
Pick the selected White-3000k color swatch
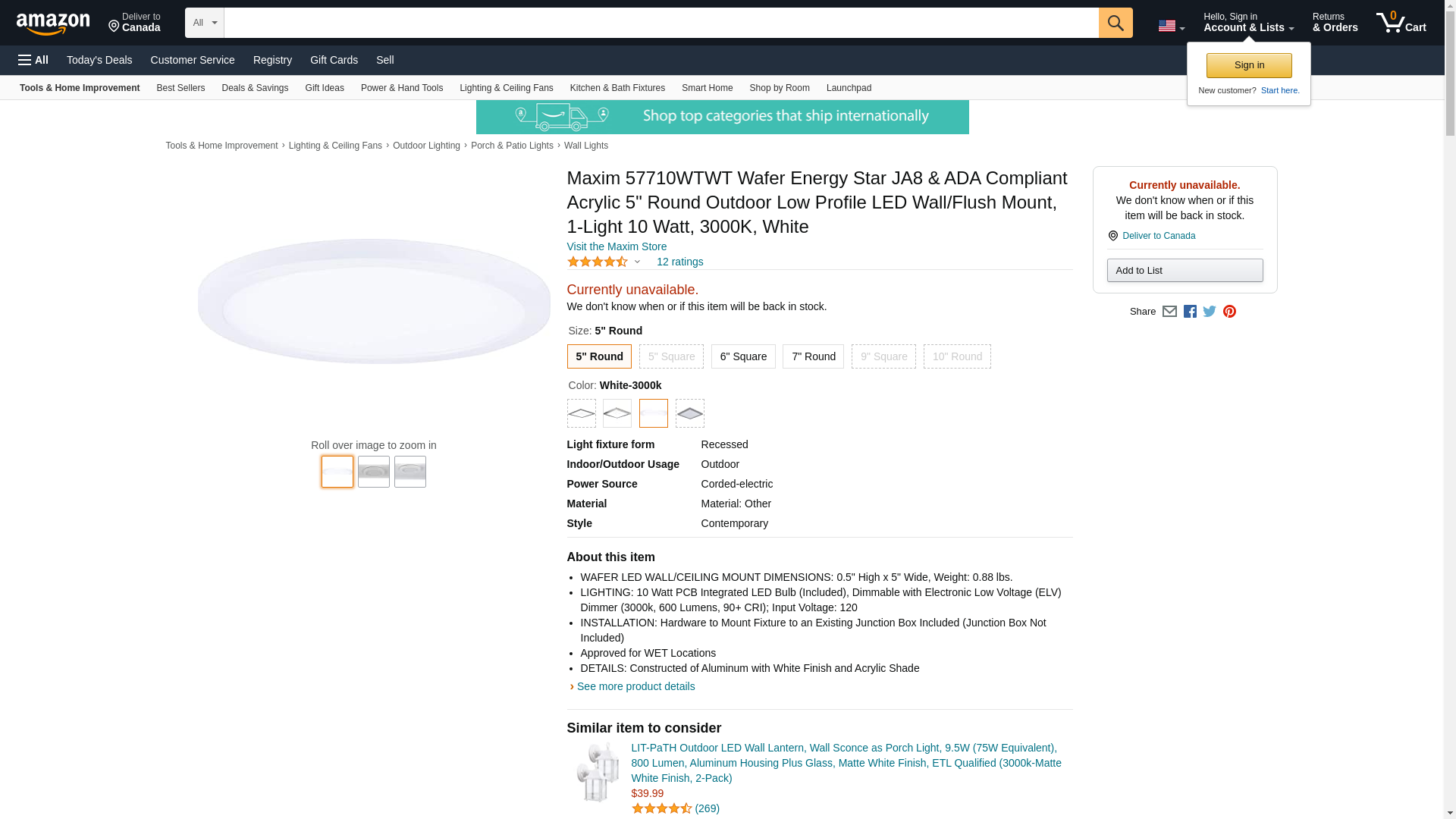click(653, 413)
